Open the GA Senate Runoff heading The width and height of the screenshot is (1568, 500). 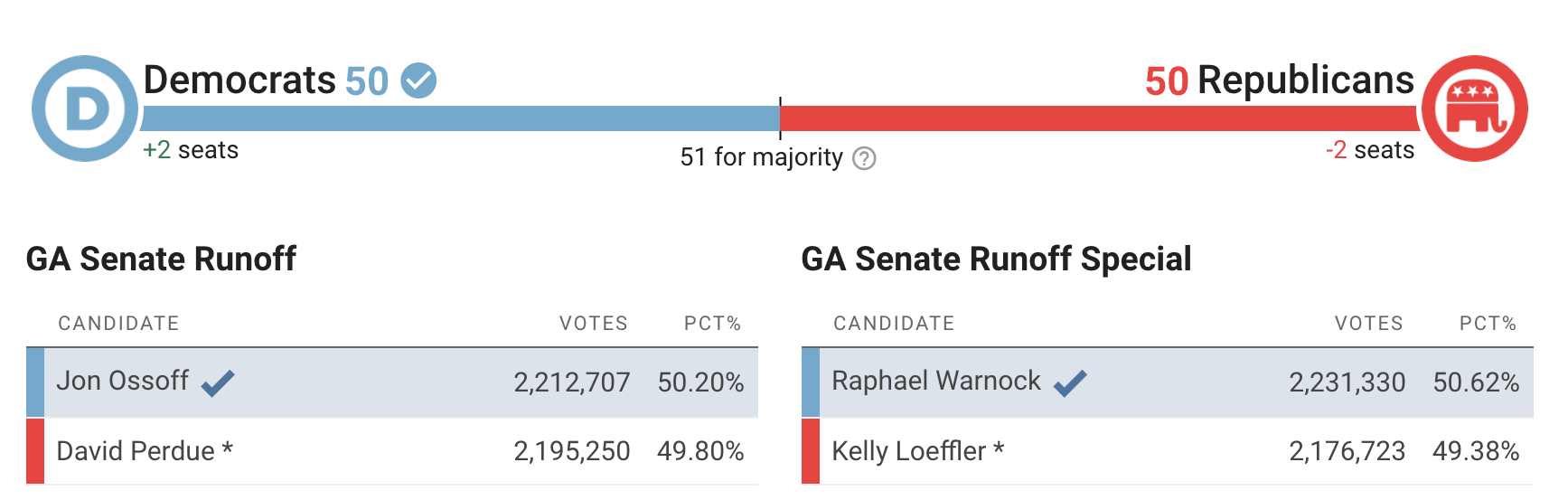click(161, 259)
